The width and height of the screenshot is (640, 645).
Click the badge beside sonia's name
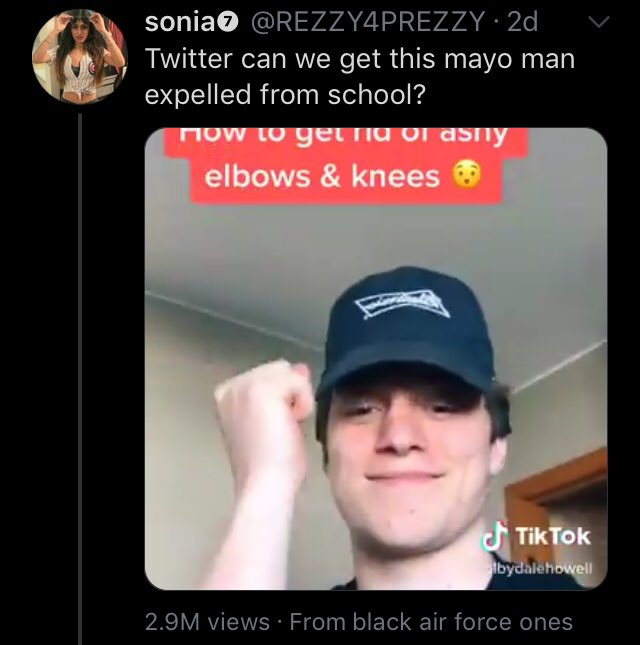pos(229,23)
